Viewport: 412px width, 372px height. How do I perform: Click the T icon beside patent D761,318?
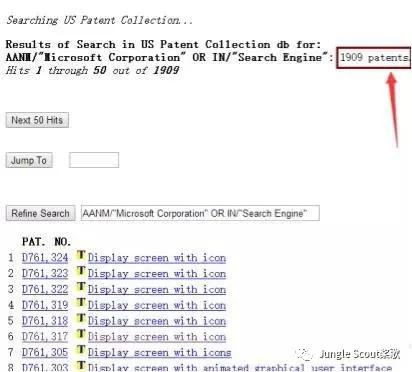(x=81, y=319)
